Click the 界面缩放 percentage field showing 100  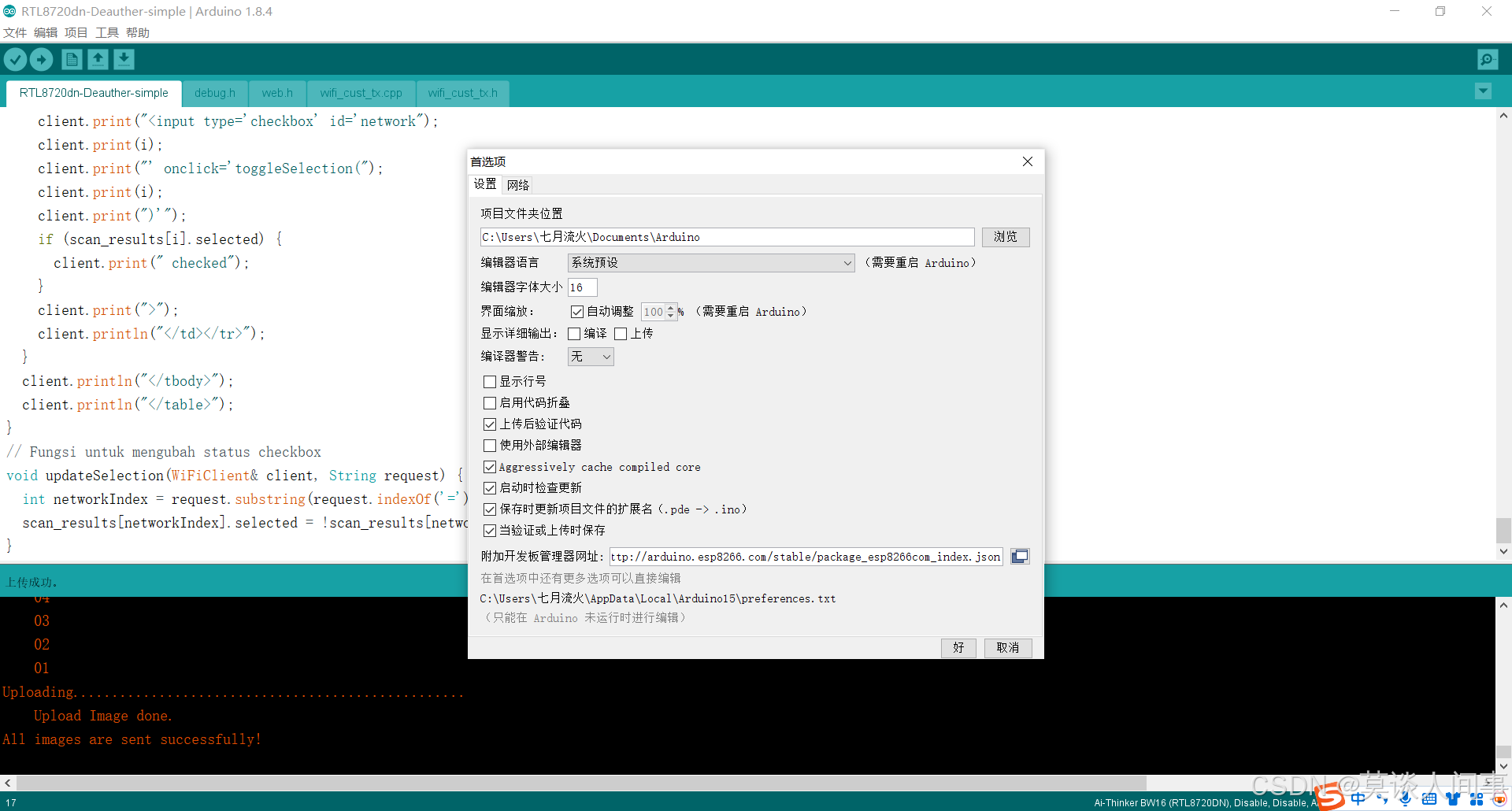(654, 312)
